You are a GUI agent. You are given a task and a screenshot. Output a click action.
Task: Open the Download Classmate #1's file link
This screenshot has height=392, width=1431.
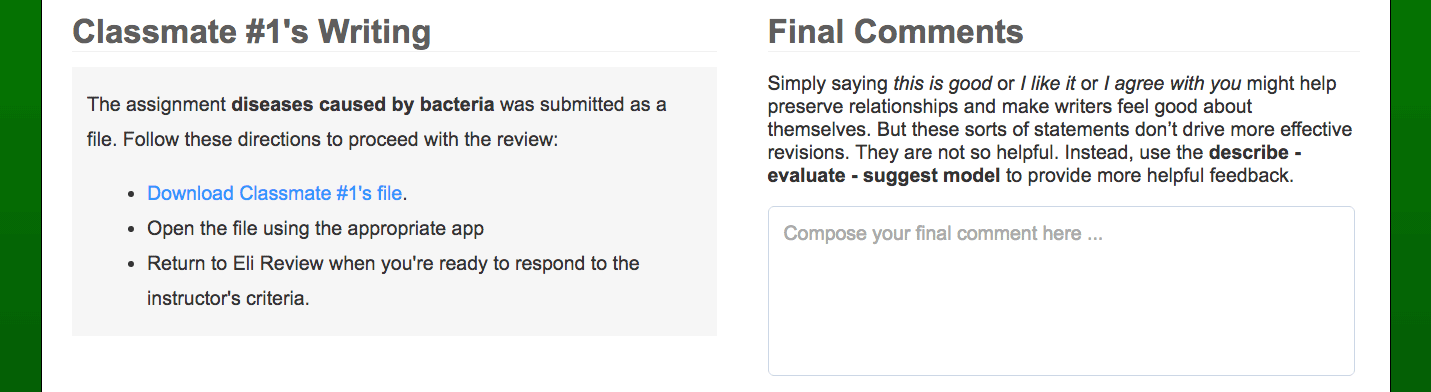pyautogui.click(x=275, y=193)
